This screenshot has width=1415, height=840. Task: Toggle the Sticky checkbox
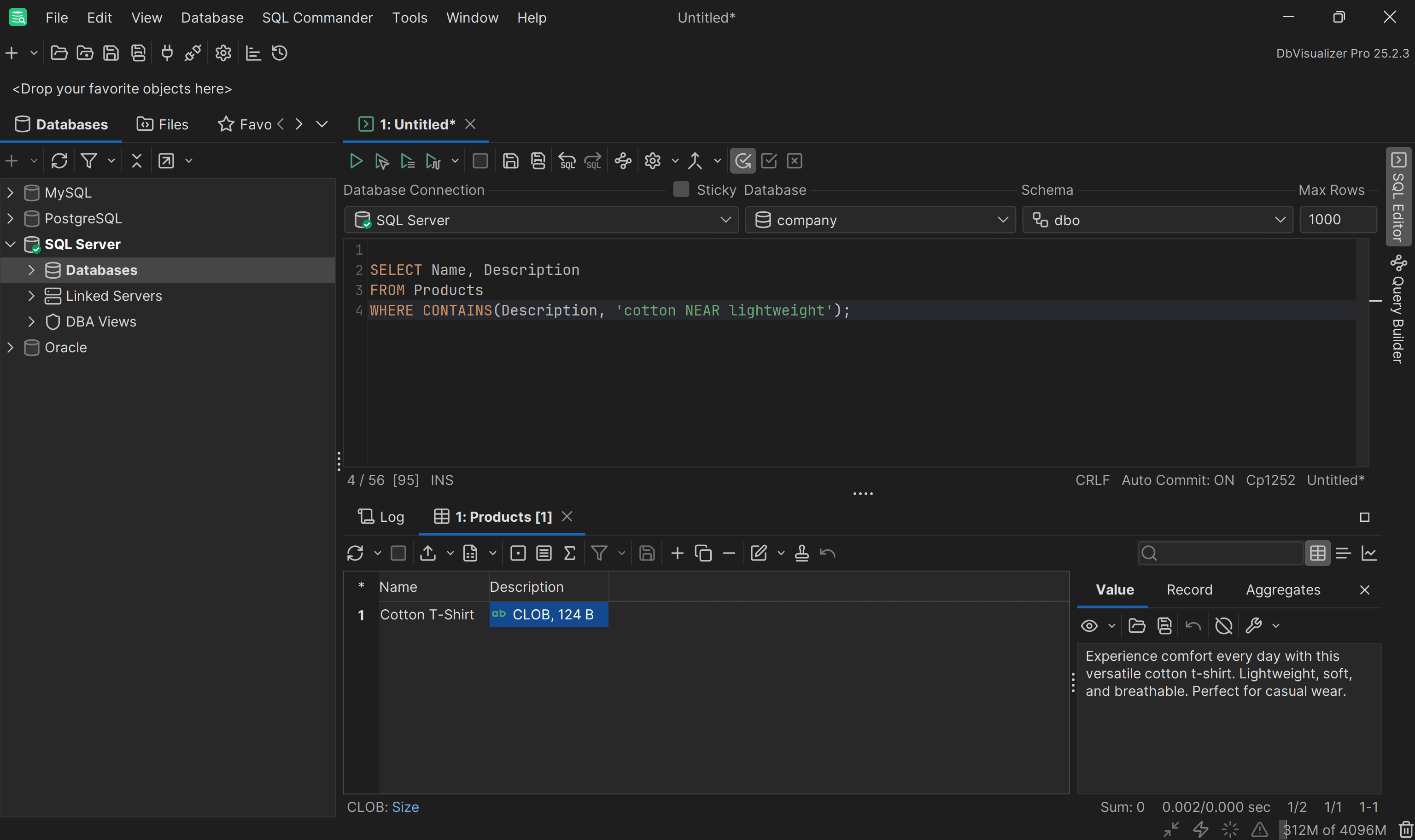tap(681, 190)
